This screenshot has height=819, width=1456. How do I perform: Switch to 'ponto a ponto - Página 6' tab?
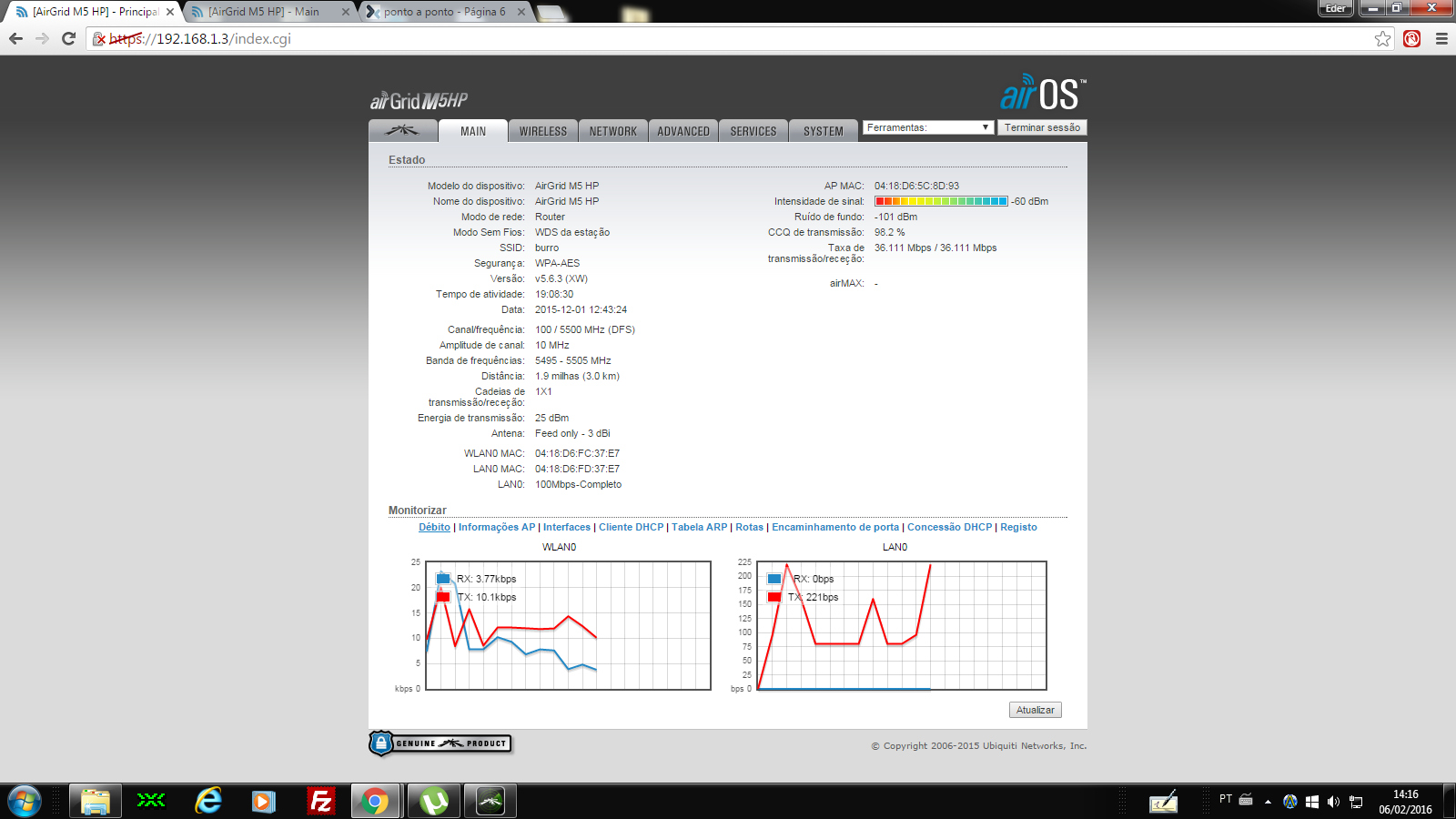pyautogui.click(x=445, y=12)
